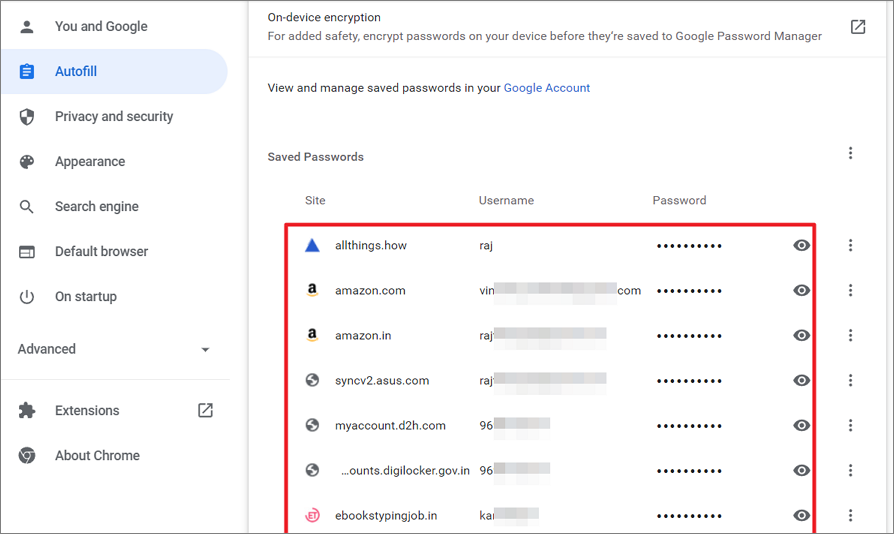
Task: Select Autofill in the sidebar
Action: [x=76, y=71]
